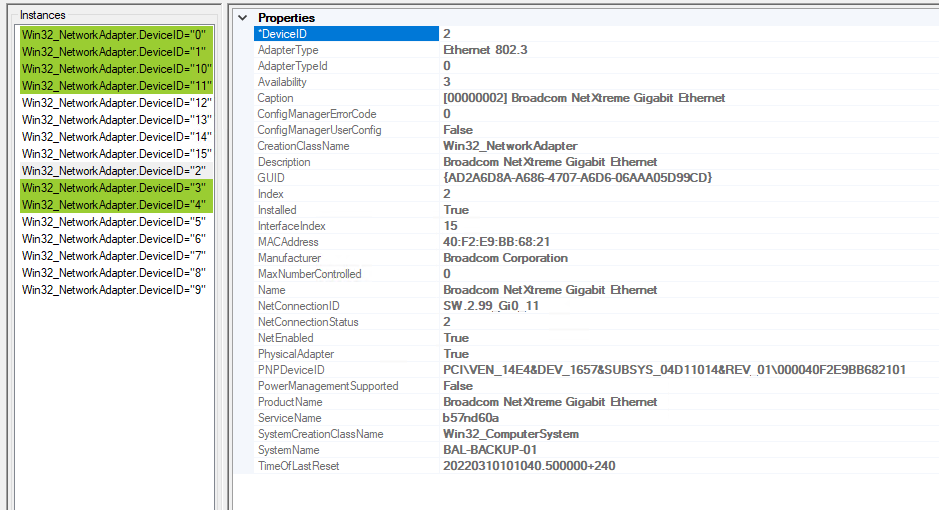Image resolution: width=939 pixels, height=510 pixels.
Task: Click the Win32_NetworkAdapter class name value
Action: coord(510,146)
